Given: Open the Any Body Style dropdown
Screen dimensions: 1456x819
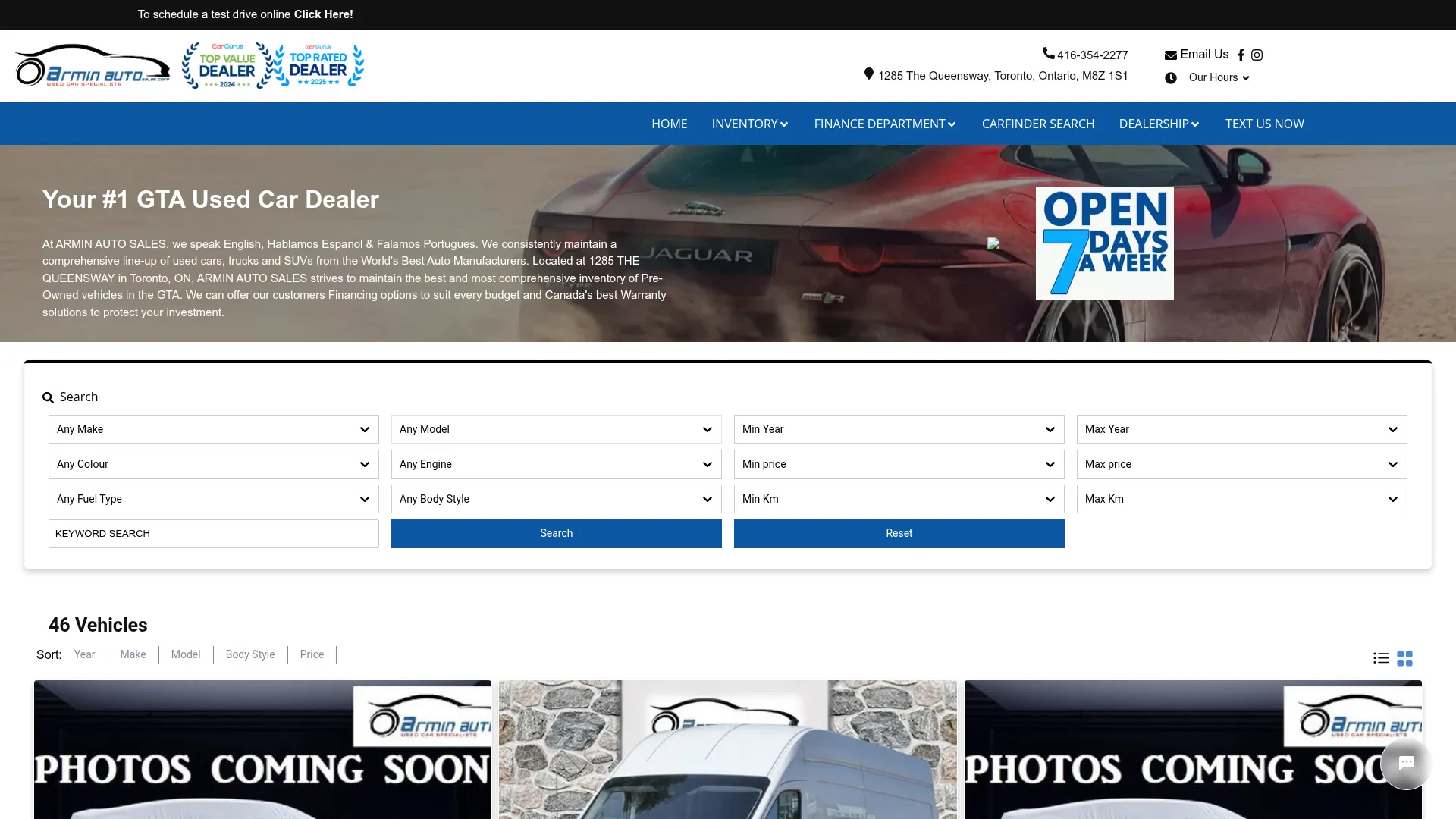Looking at the screenshot, I should tap(557, 499).
